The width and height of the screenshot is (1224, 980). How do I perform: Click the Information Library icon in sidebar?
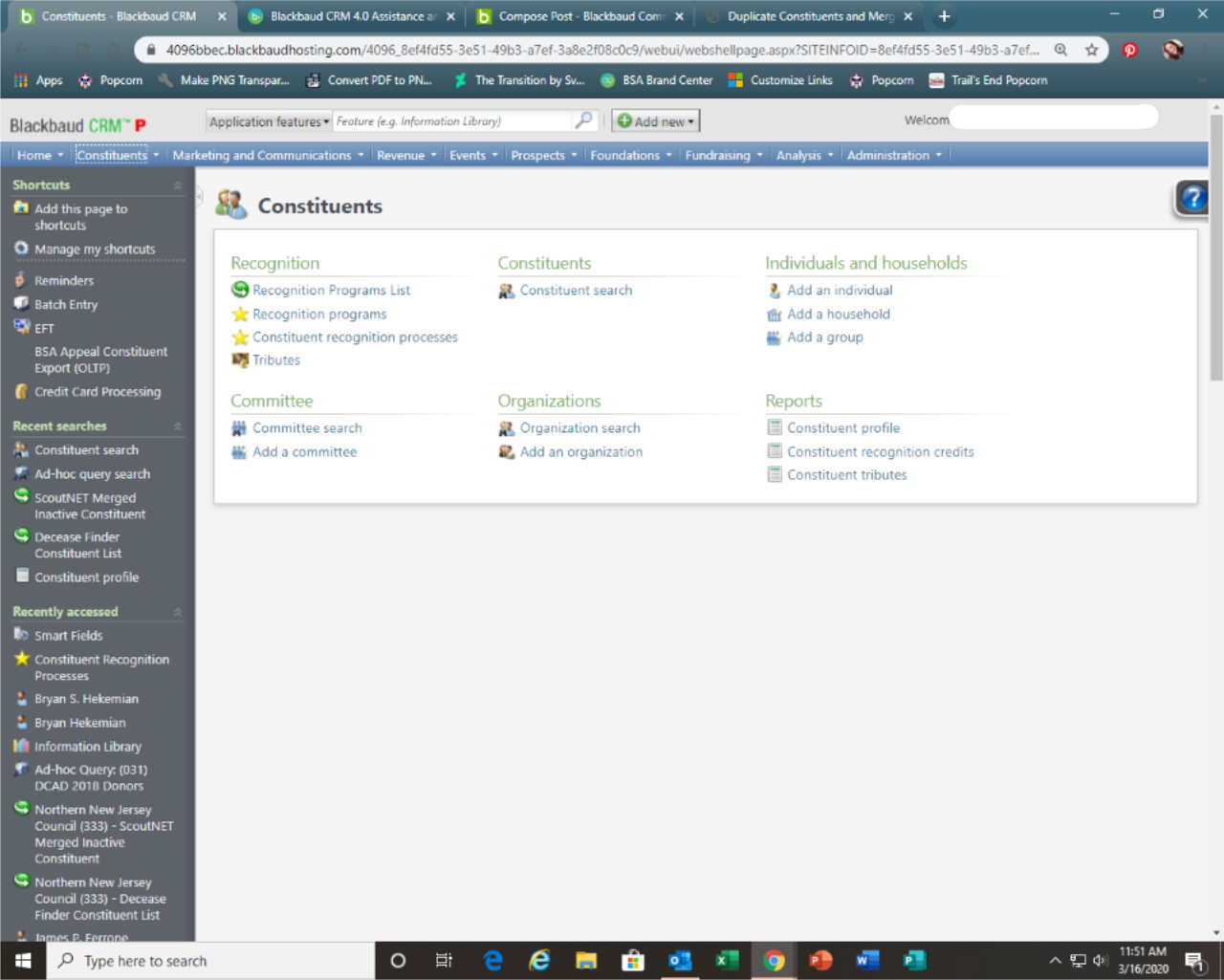[x=21, y=746]
